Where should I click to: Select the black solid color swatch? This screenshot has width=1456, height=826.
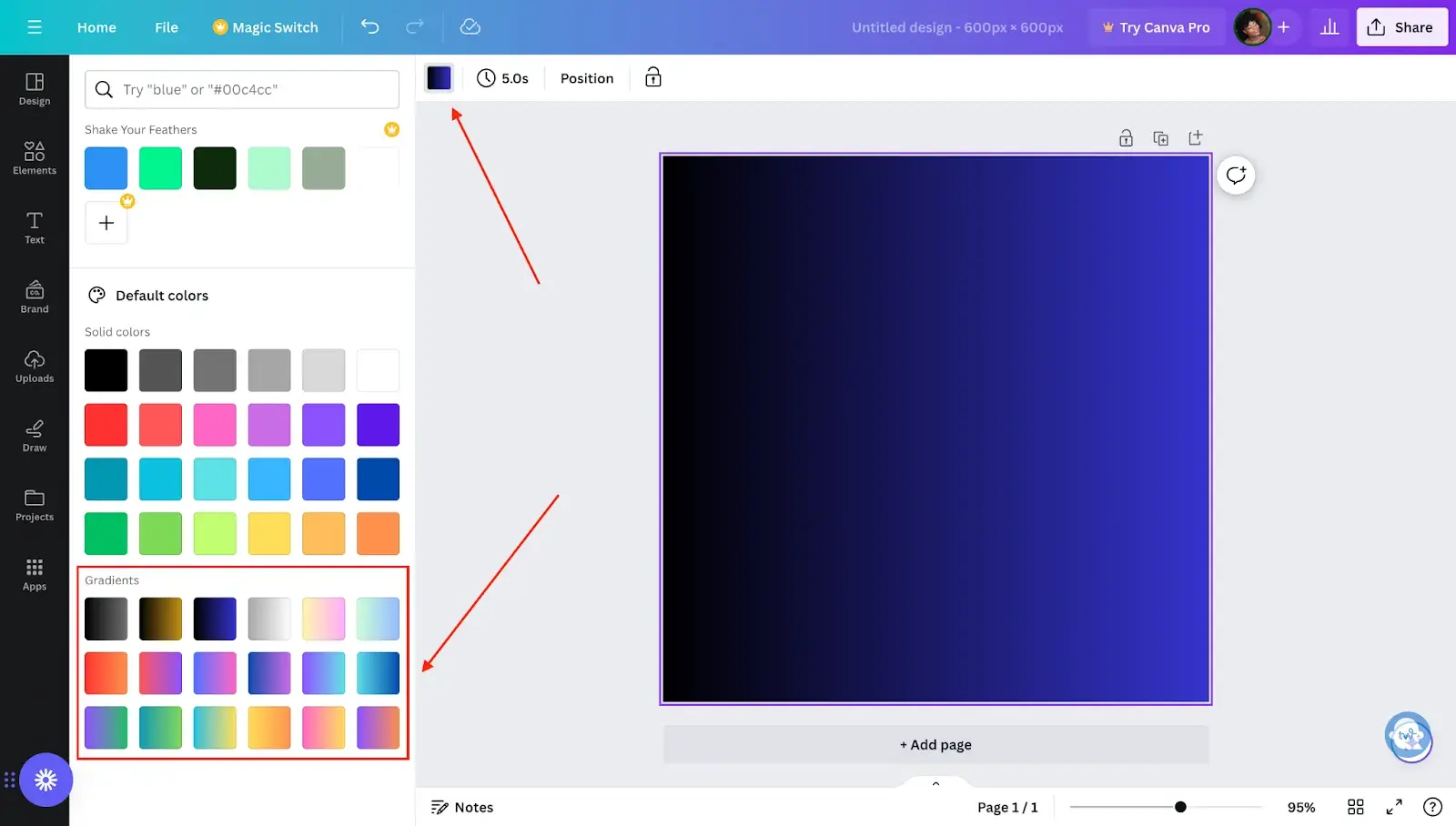pos(106,370)
